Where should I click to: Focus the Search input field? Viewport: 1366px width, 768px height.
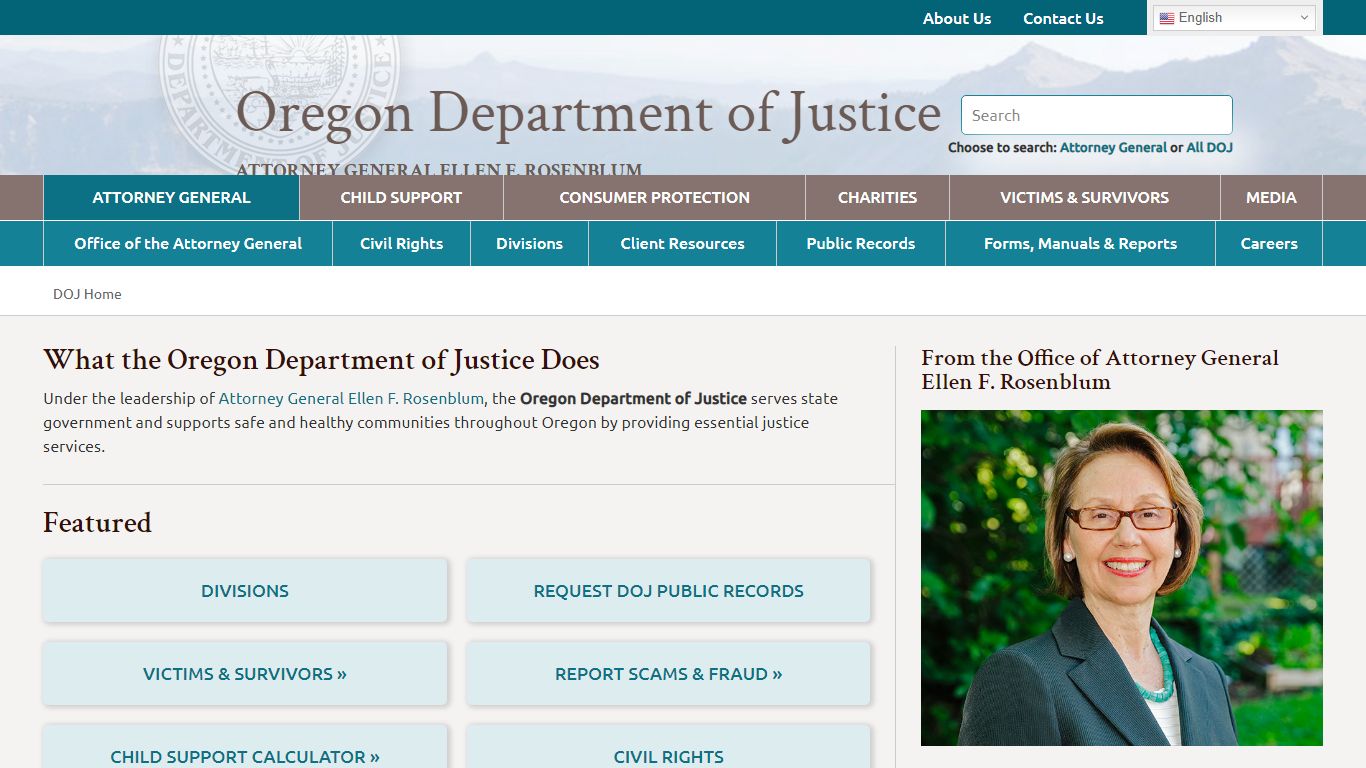coord(1096,115)
